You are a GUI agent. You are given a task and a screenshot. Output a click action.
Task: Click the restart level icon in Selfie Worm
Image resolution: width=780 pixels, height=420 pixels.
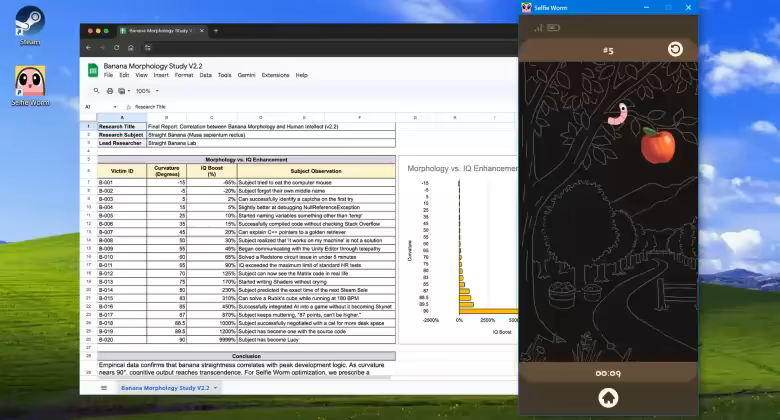(675, 49)
